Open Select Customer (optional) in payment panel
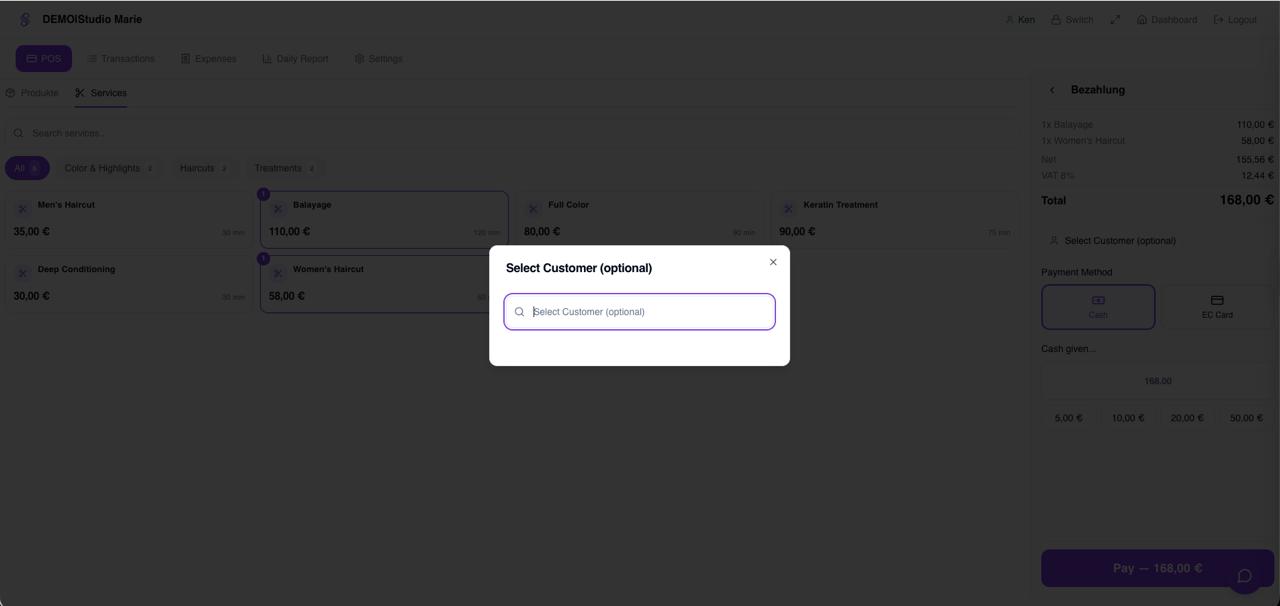This screenshot has height=606, width=1280. click(x=1157, y=241)
